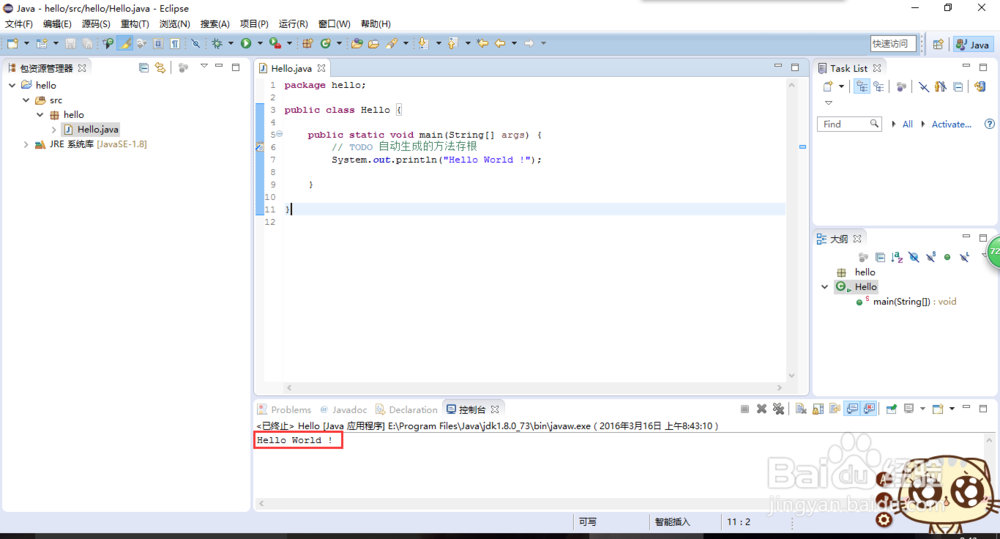Click the Open Perspective icon
This screenshot has width=1000, height=539.
(938, 44)
